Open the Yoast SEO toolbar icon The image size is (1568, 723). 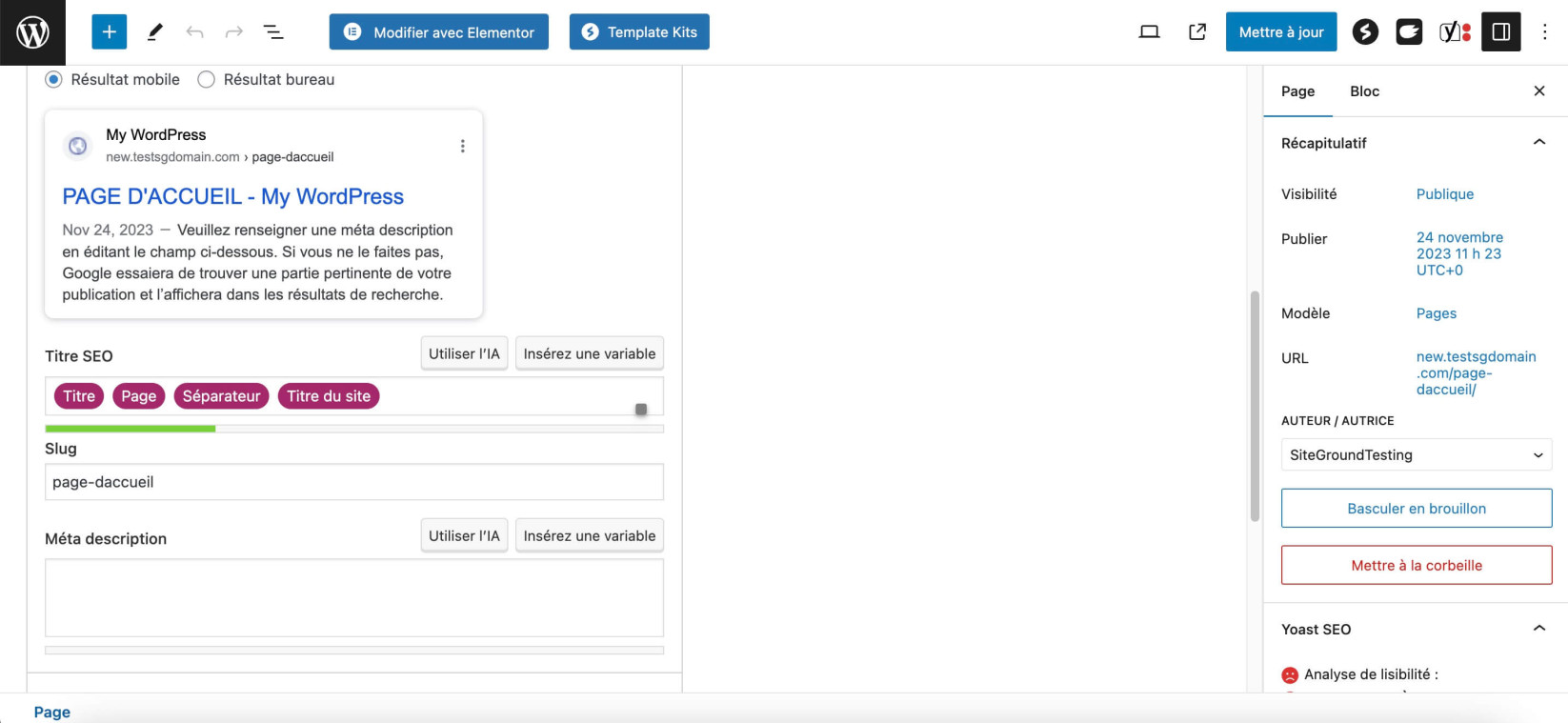(x=1454, y=32)
